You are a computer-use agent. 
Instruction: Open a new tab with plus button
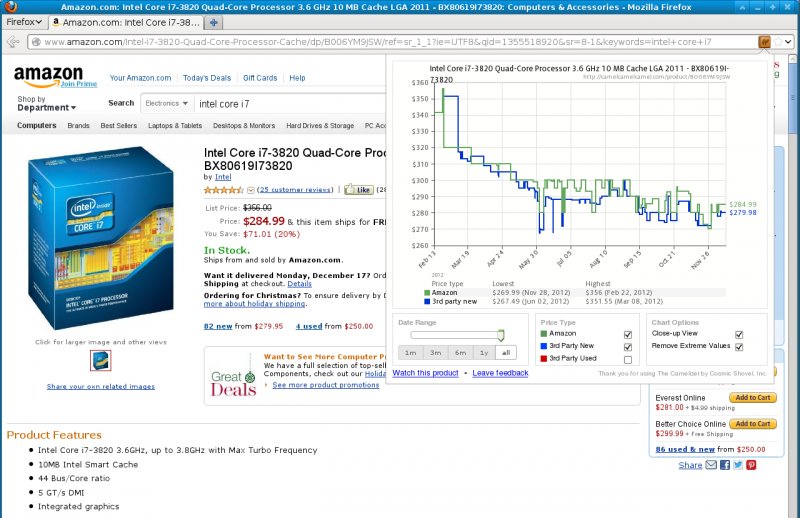[214, 22]
